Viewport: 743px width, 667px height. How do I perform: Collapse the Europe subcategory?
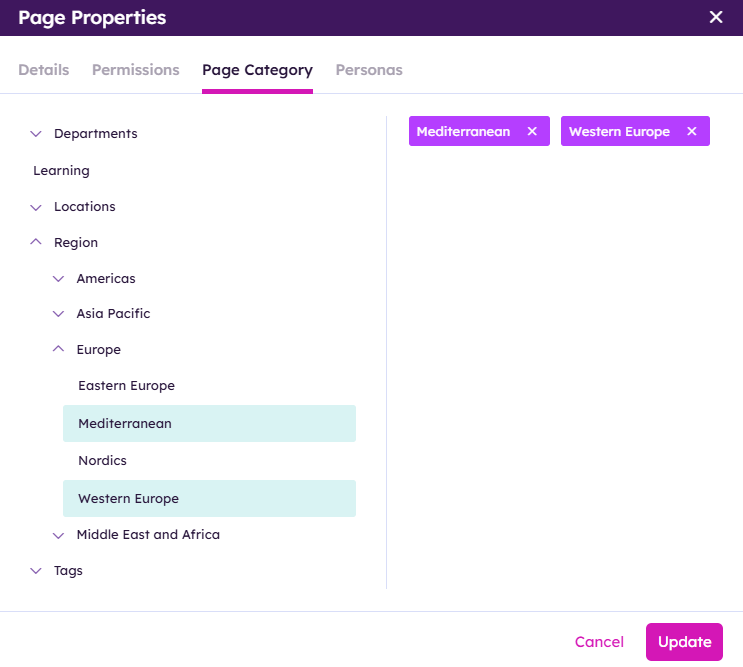tap(58, 350)
